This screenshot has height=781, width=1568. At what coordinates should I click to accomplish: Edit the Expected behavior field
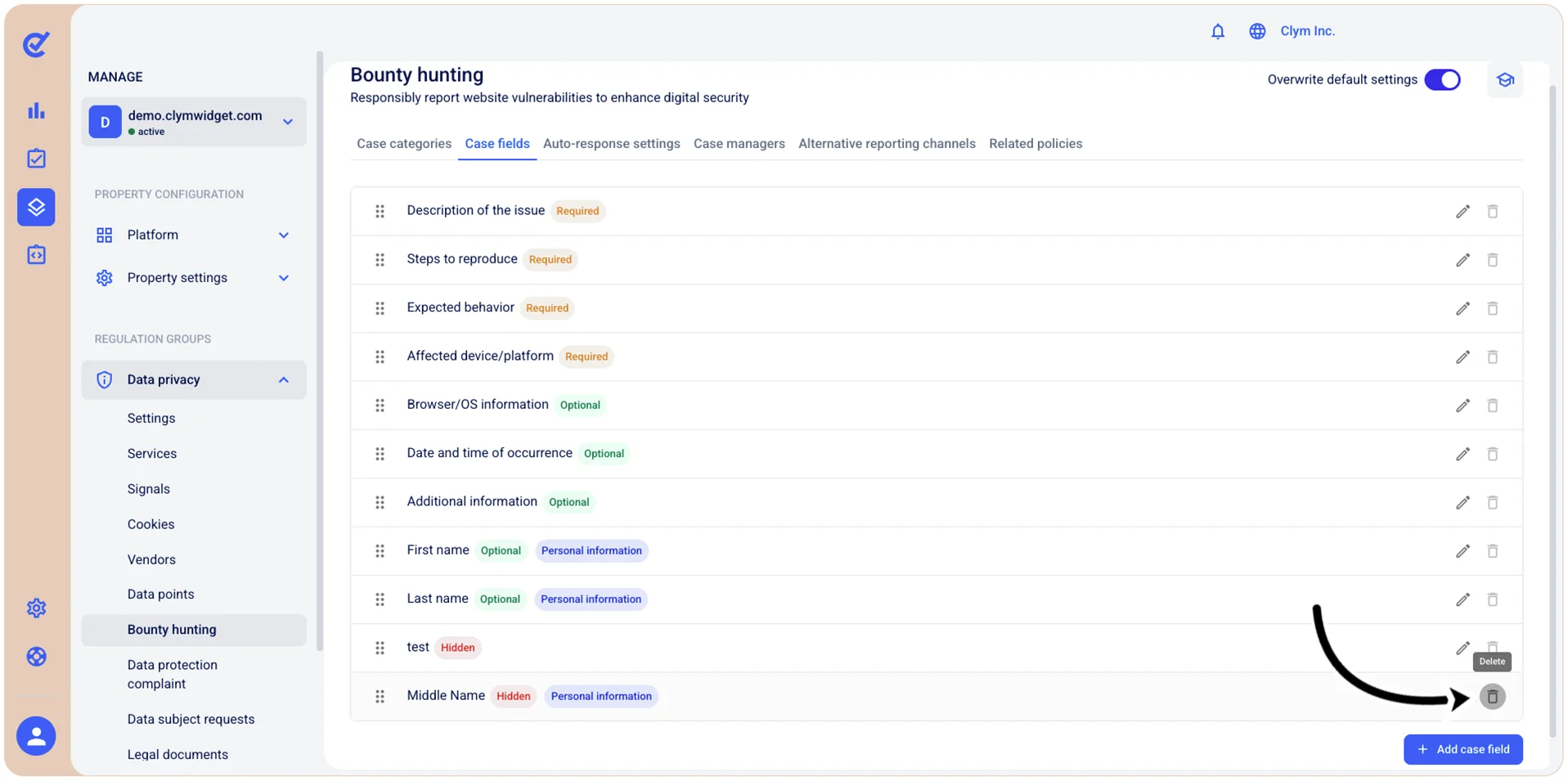pos(1462,308)
